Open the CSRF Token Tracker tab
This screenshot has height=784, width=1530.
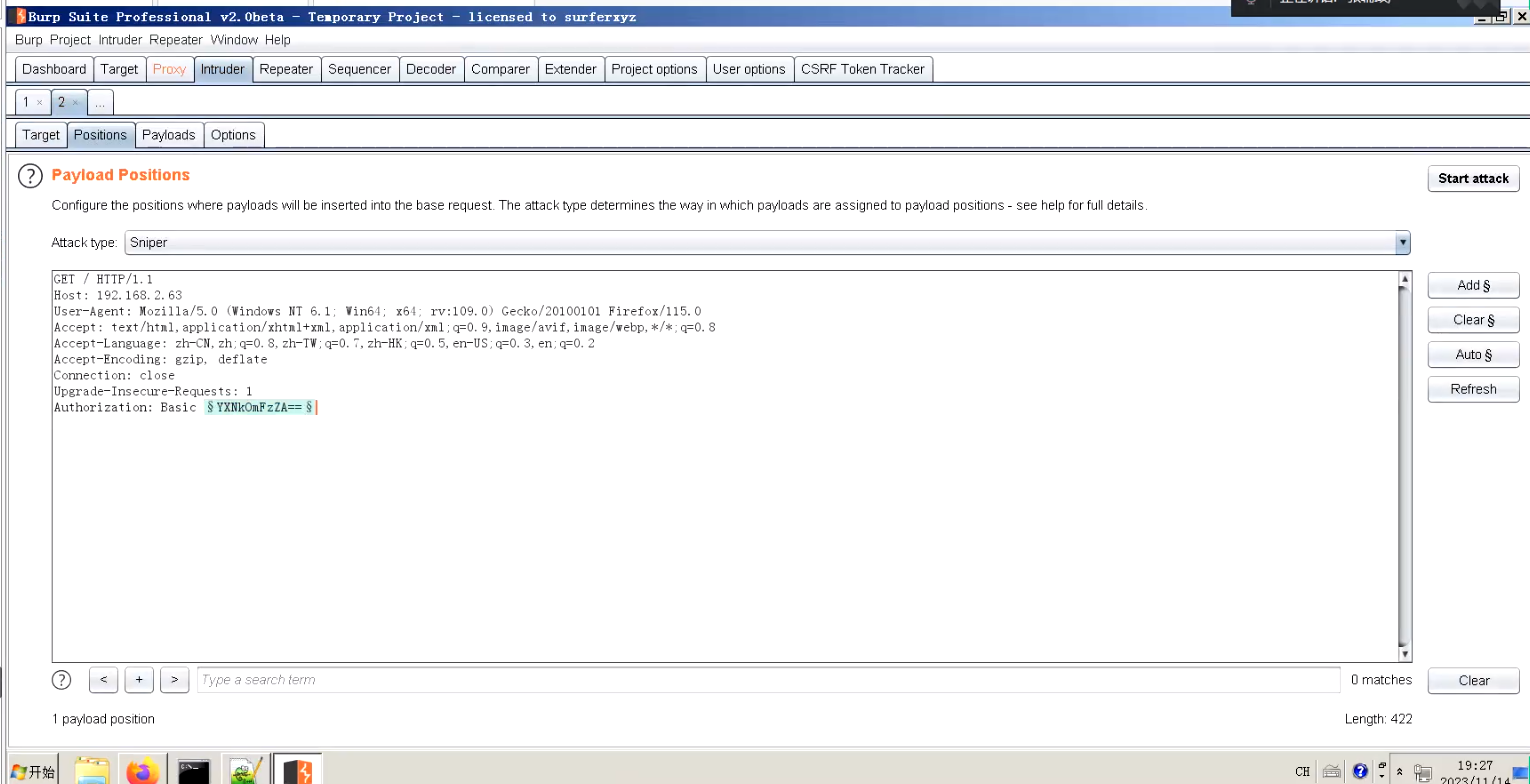(x=863, y=69)
